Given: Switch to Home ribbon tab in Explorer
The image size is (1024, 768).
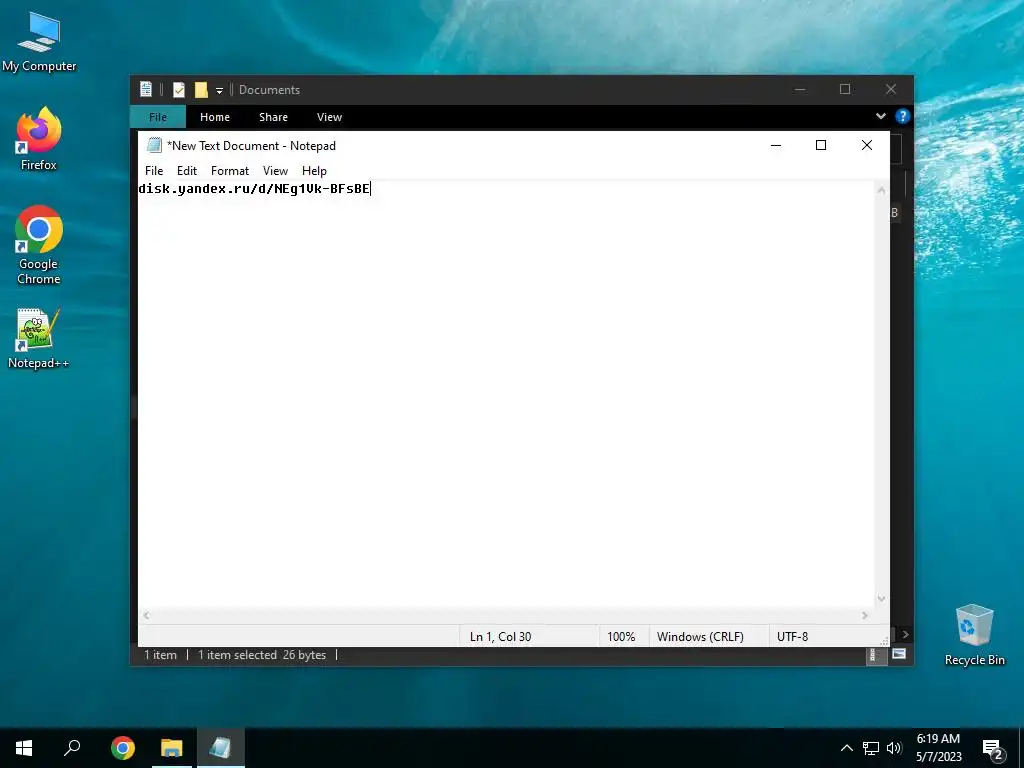Looking at the screenshot, I should pyautogui.click(x=215, y=117).
